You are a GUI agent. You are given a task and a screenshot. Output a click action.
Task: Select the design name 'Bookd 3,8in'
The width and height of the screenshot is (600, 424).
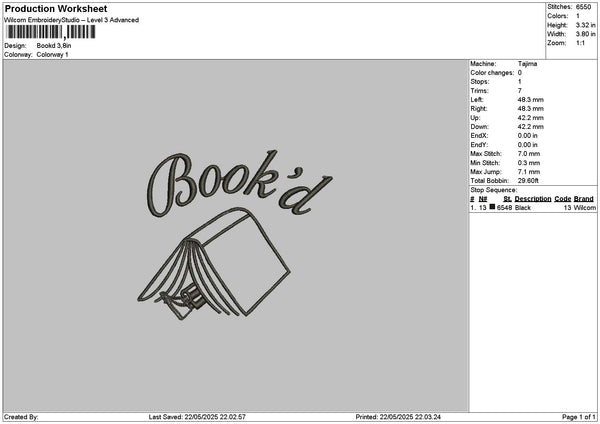coord(54,46)
